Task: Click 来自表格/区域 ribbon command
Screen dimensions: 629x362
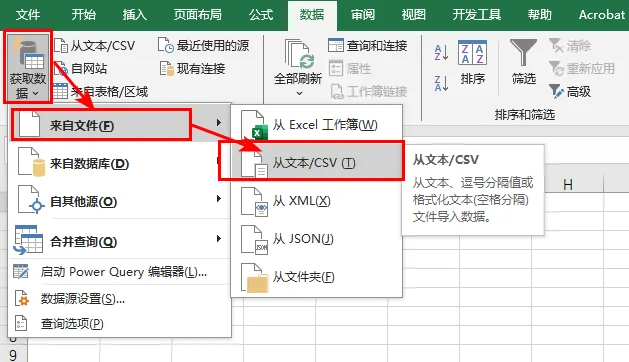Action: pyautogui.click(x=100, y=92)
